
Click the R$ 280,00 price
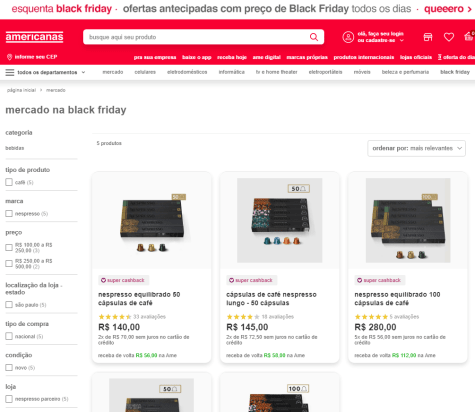click(375, 327)
